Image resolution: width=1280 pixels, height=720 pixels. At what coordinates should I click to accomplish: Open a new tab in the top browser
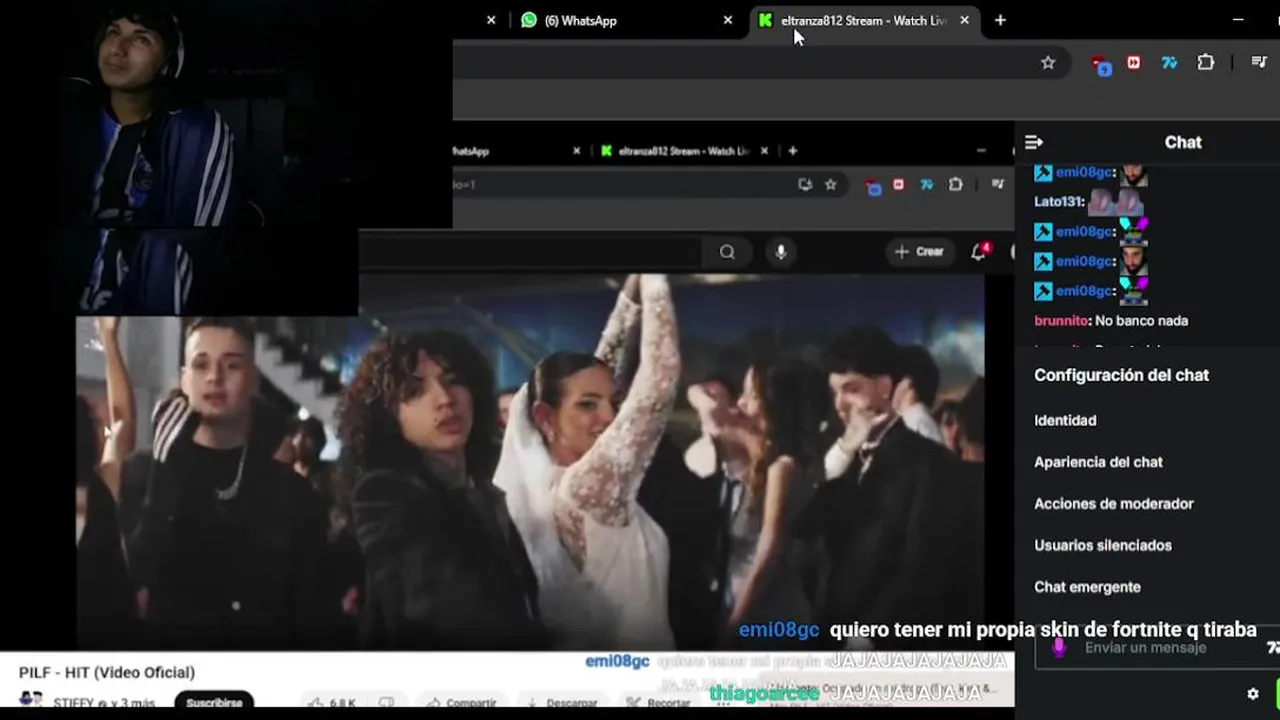point(1000,20)
